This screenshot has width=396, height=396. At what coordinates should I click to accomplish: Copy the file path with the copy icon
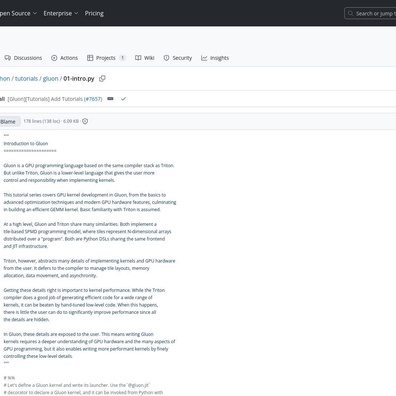pyautogui.click(x=102, y=79)
